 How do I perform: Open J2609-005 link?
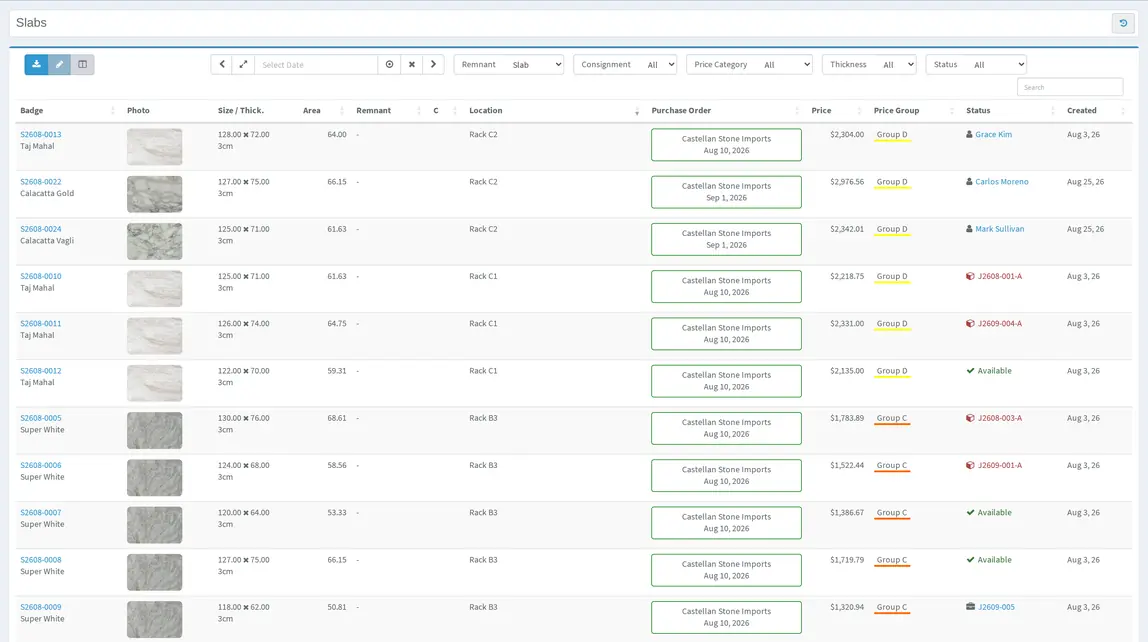996,607
